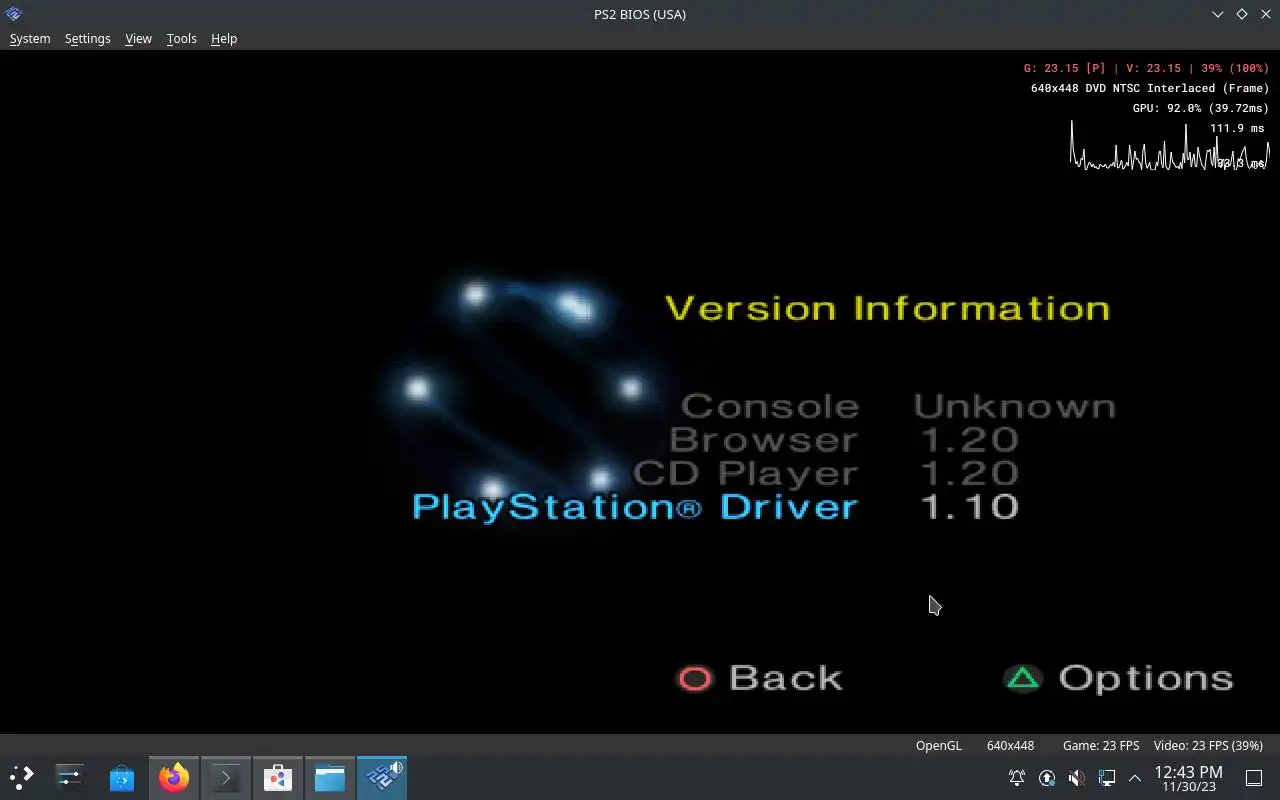1280x800 pixels.
Task: Click the PlayStation Driver version 1.10
Action: tap(968, 506)
